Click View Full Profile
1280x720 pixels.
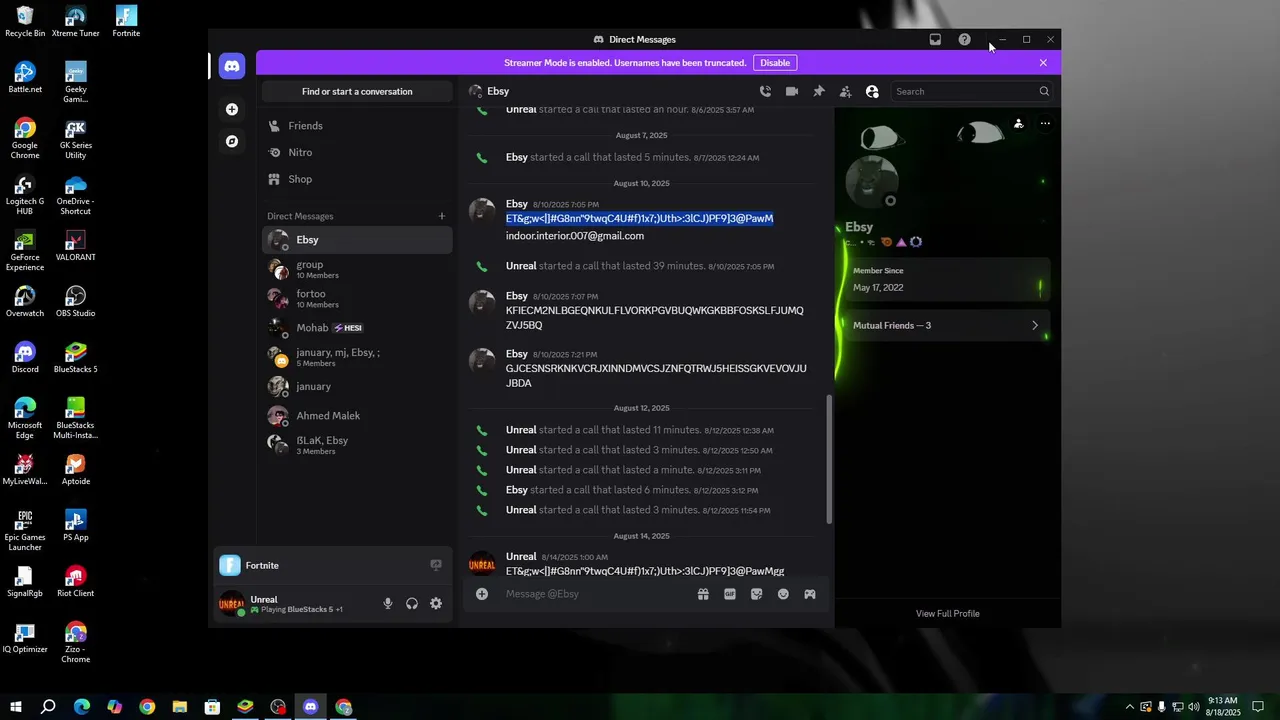point(948,614)
